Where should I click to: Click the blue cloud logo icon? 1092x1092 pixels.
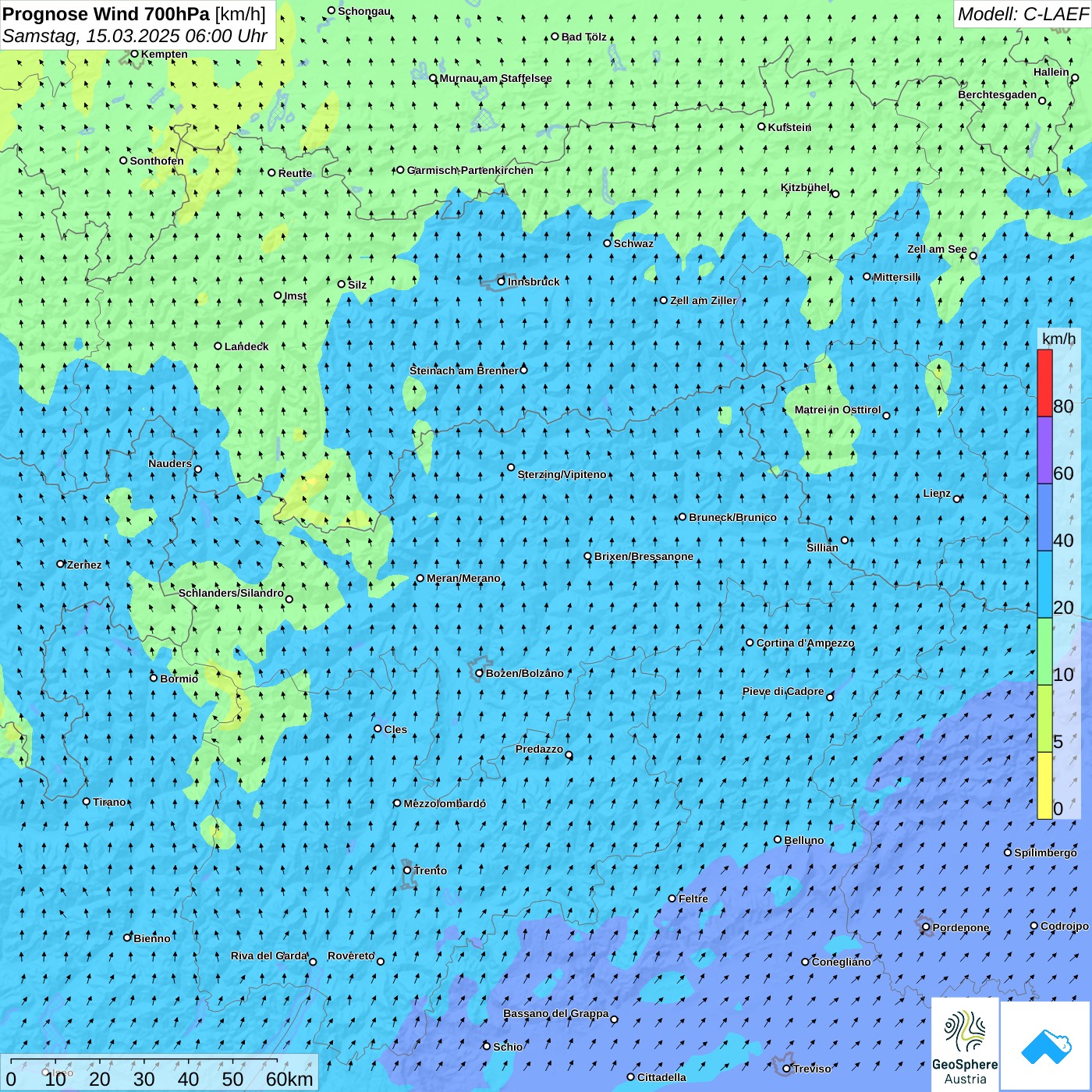pyautogui.click(x=1045, y=1046)
